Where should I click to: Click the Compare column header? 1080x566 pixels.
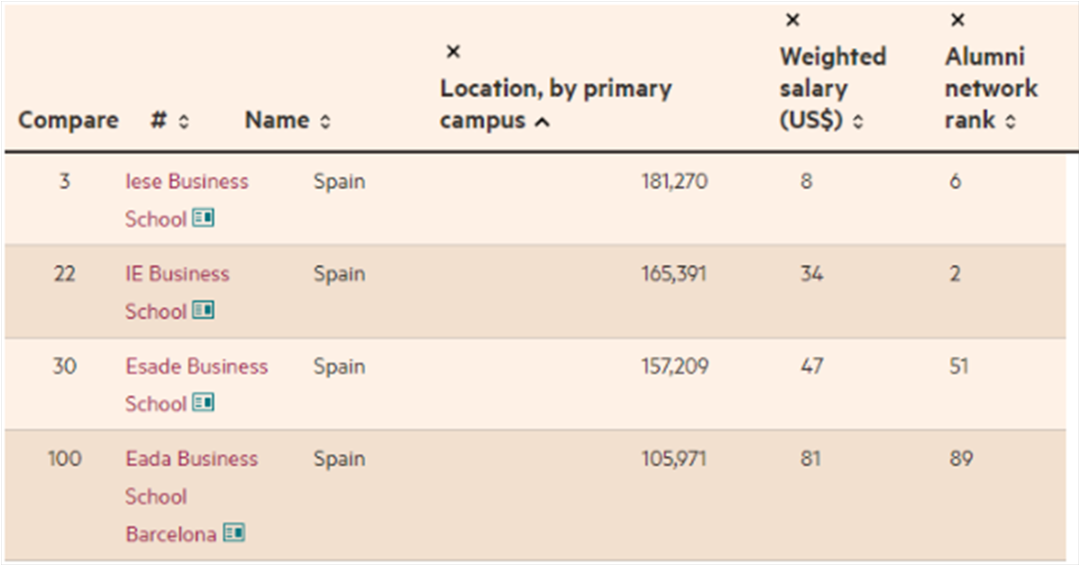pyautogui.click(x=68, y=120)
